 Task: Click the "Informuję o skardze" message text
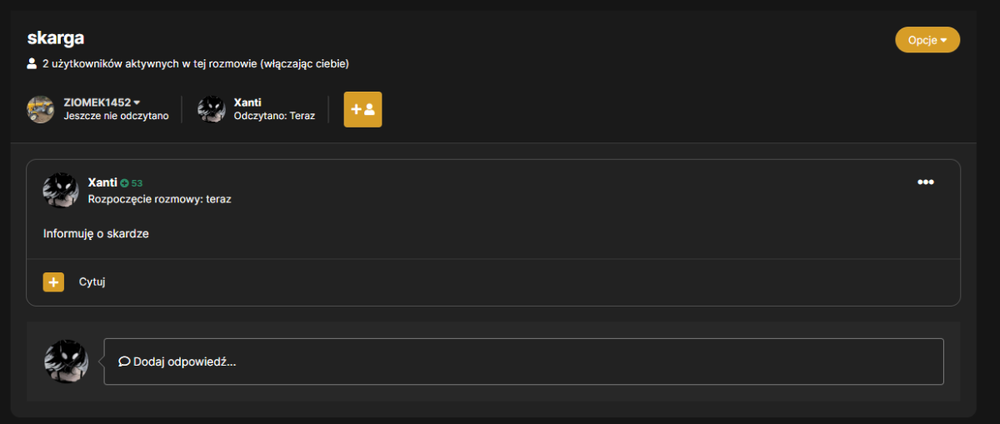click(96, 233)
